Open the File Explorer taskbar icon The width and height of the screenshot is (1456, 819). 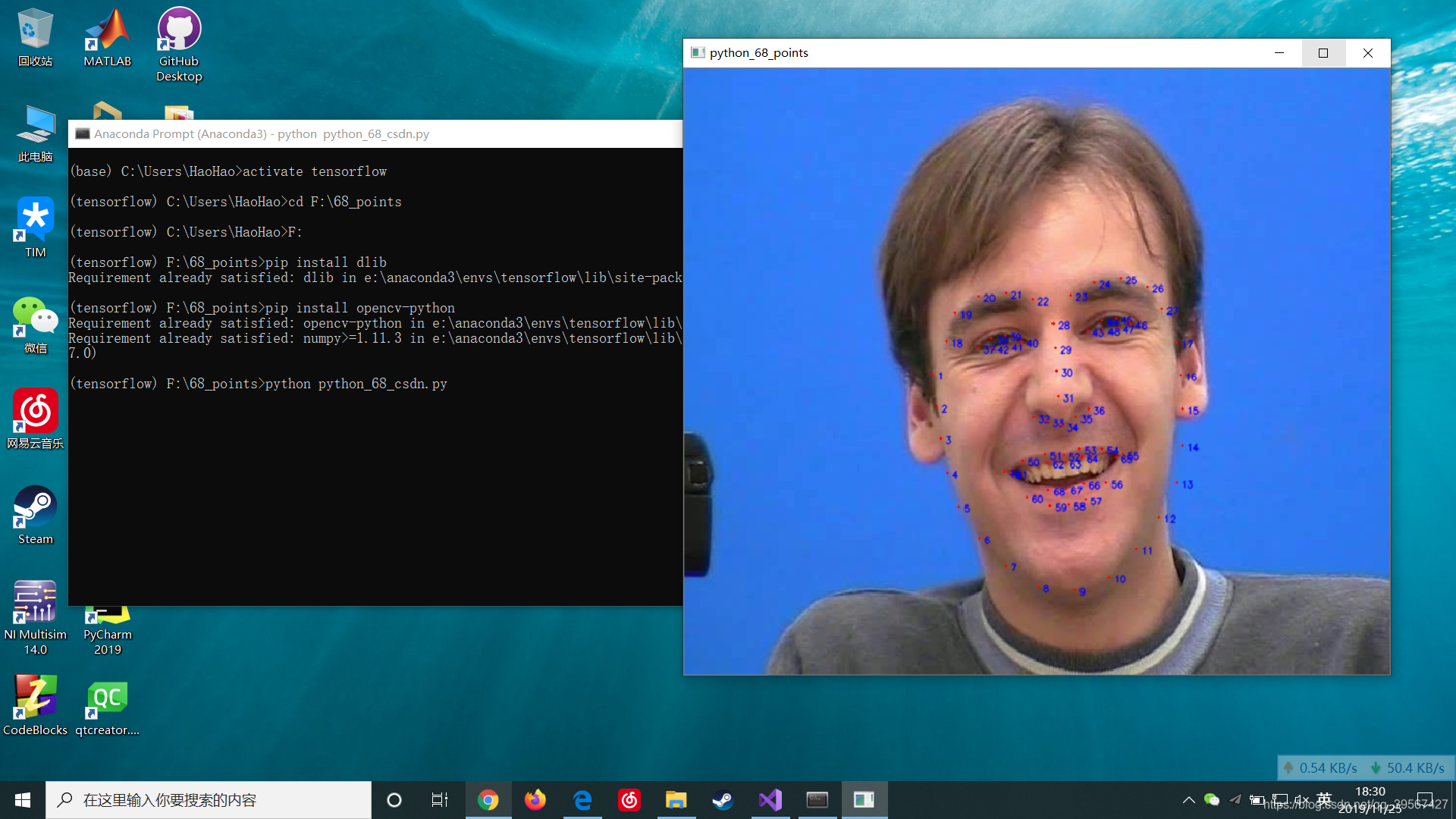click(676, 800)
